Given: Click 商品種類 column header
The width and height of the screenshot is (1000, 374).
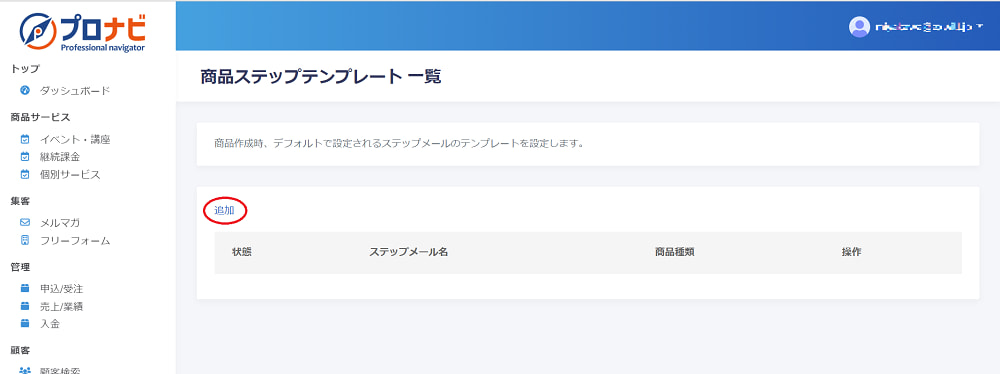Looking at the screenshot, I should [x=674, y=252].
